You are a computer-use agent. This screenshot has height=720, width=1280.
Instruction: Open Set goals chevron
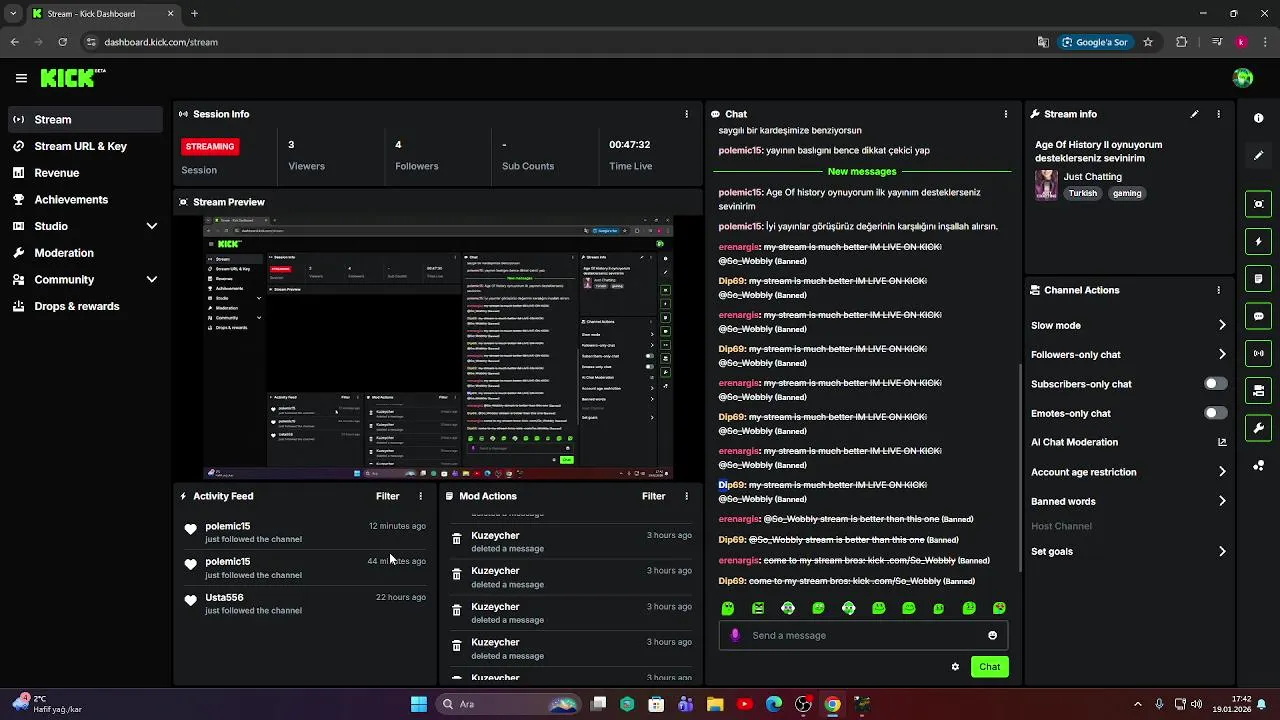click(x=1222, y=551)
